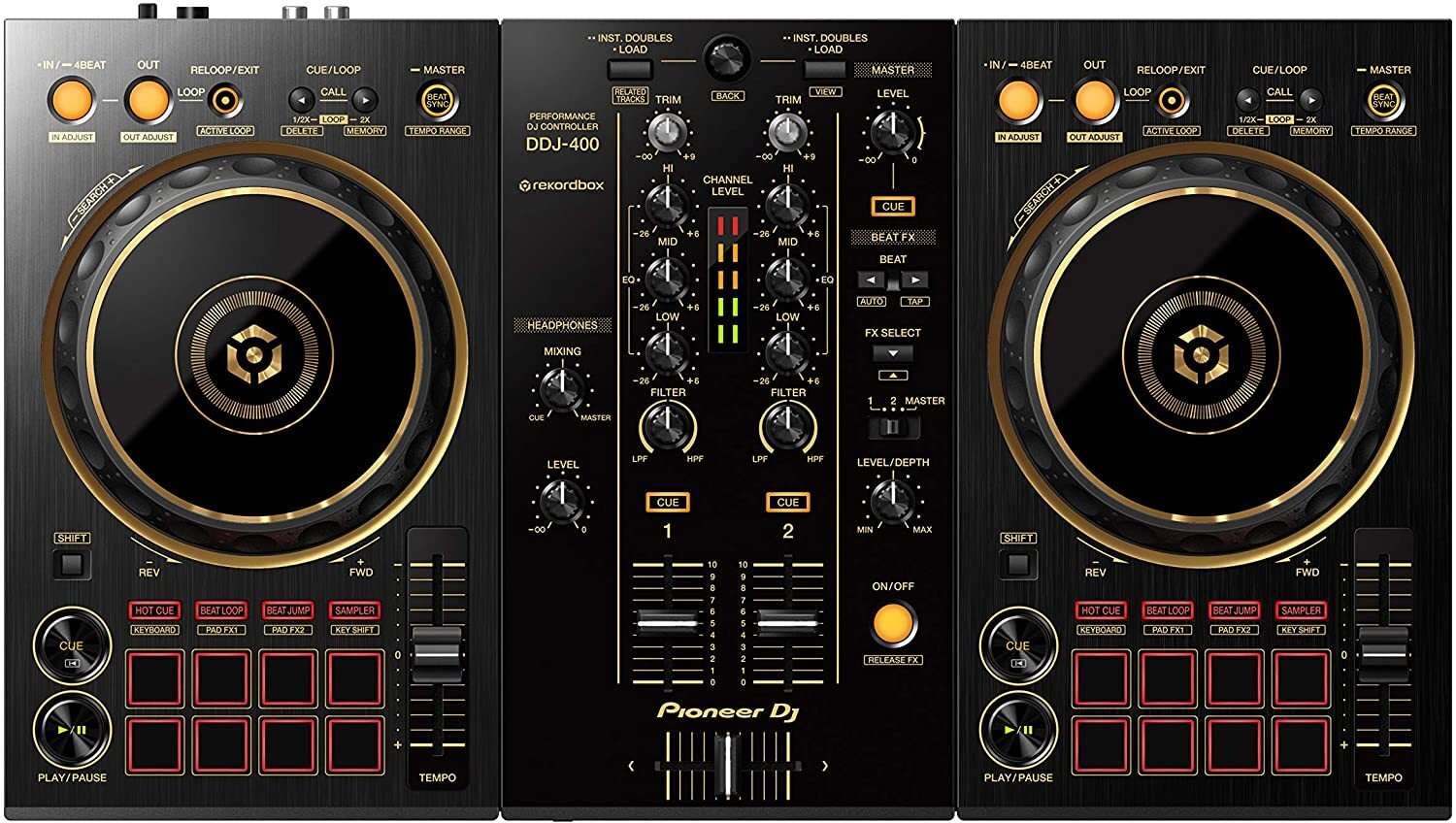Click BEAT FX right arrow button

point(914,280)
